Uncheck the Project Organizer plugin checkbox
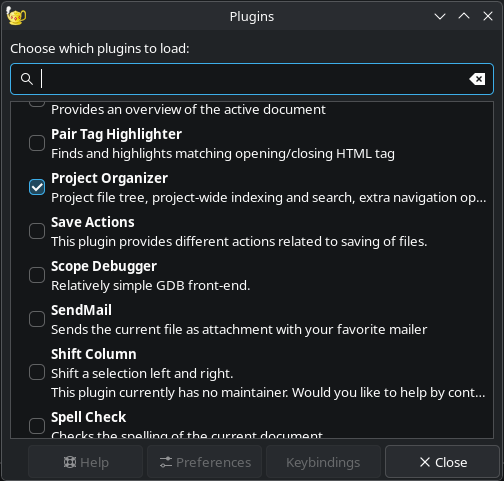Image resolution: width=504 pixels, height=481 pixels. (x=37, y=187)
